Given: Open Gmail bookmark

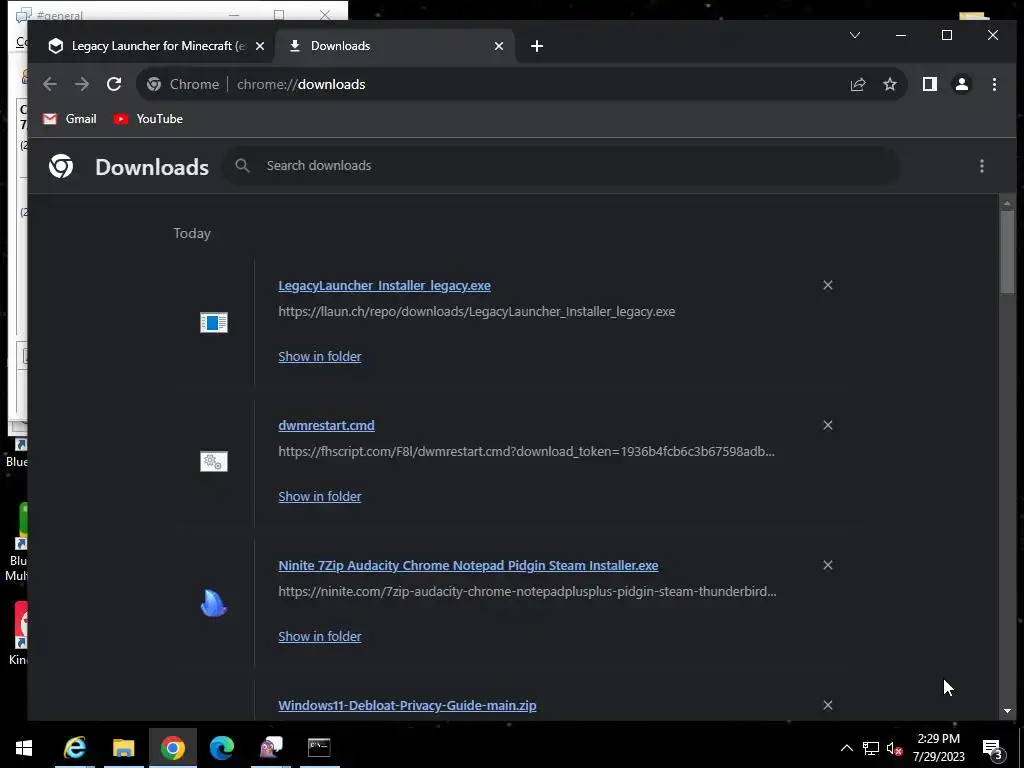Looking at the screenshot, I should coord(70,119).
